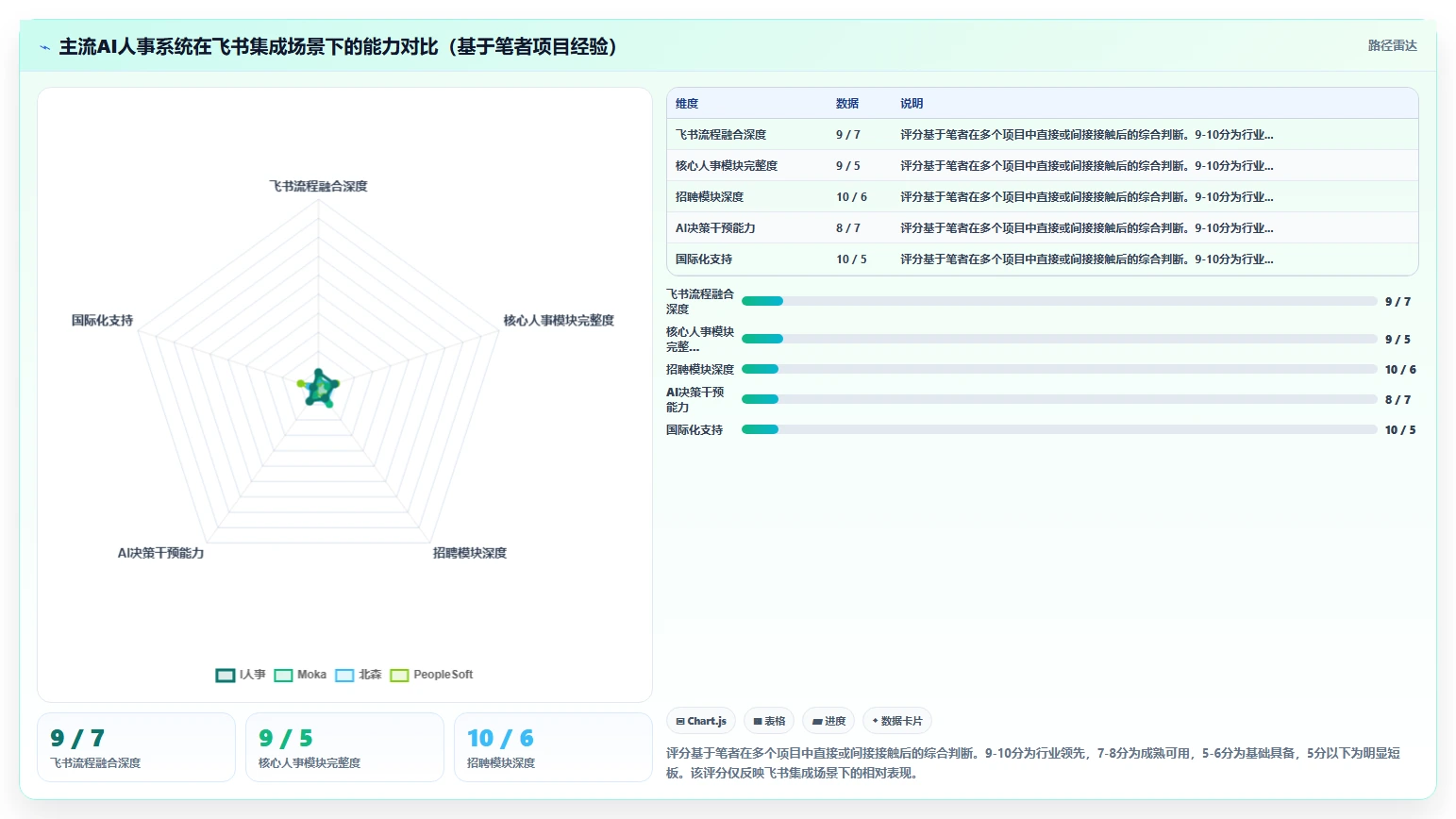Viewport: 1456px width, 819px height.
Task: Click the radar axis label 飞书流程融合深度
Action: pyautogui.click(x=319, y=187)
